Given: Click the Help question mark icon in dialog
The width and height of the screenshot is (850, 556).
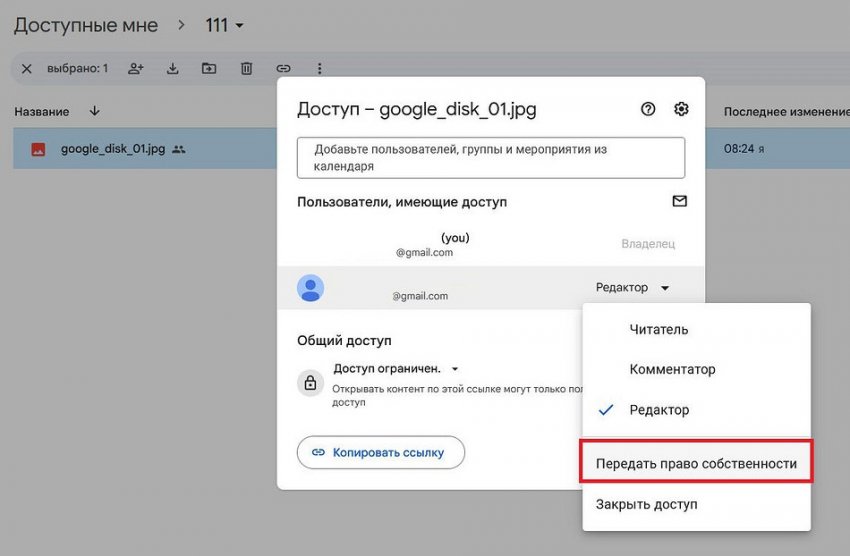Looking at the screenshot, I should coord(648,109).
